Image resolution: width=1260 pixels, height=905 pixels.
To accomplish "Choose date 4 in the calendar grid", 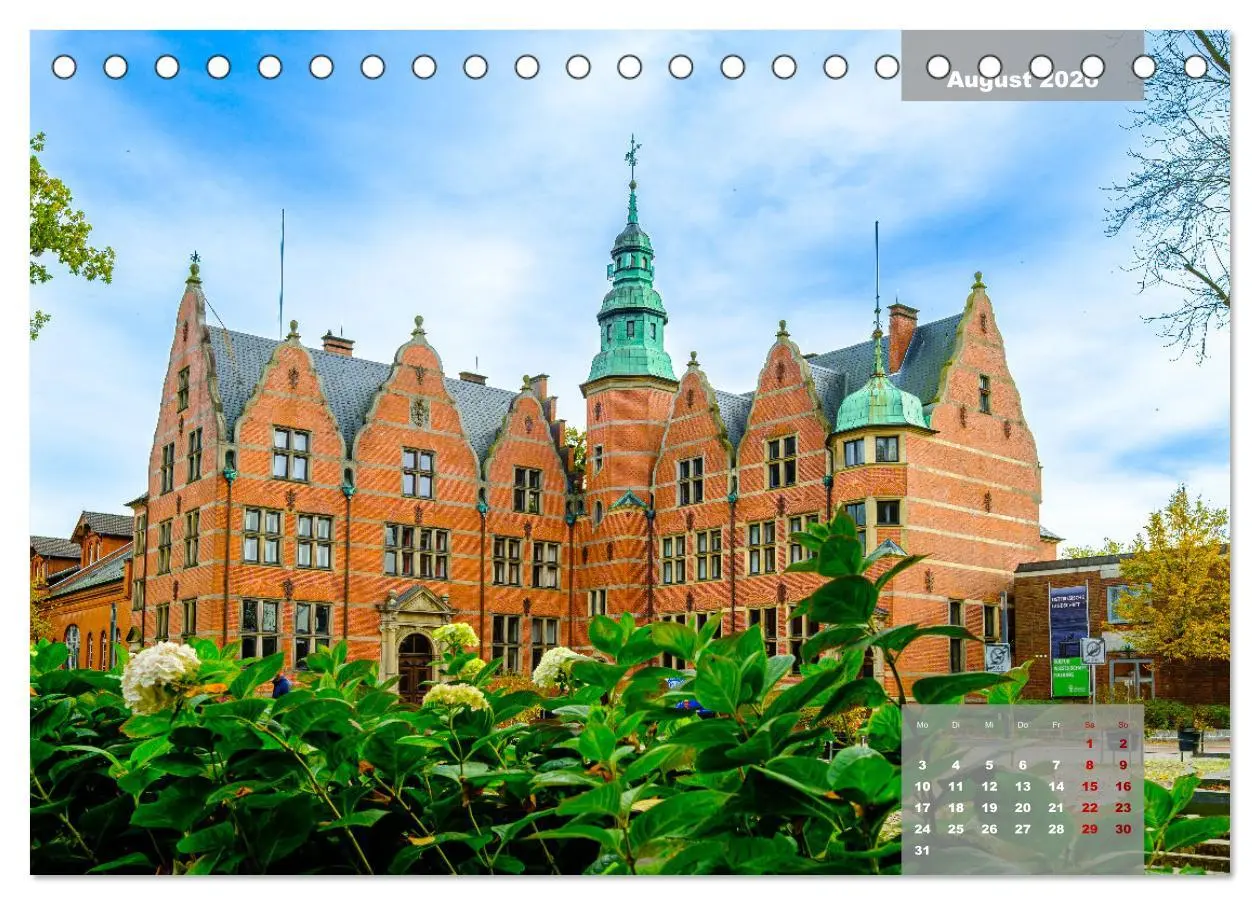I will [x=956, y=765].
